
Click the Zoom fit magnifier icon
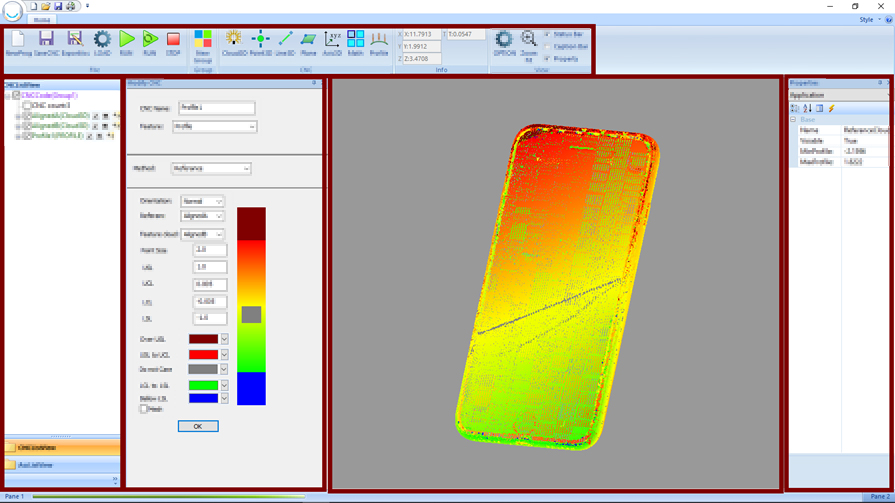[x=529, y=41]
